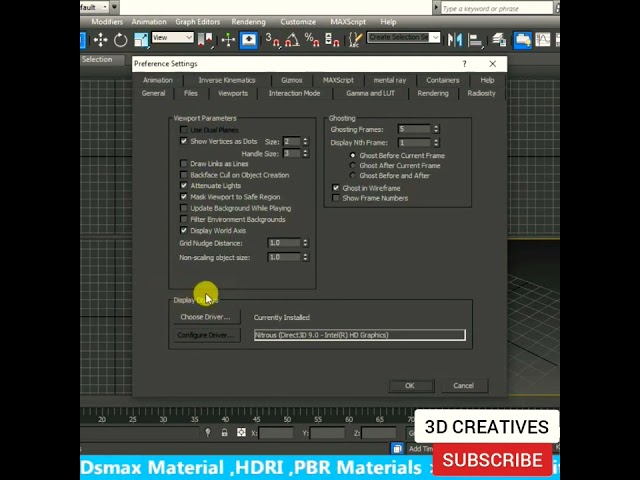Toggle the Percent Snap icon
This screenshot has width=640, height=480.
(x=312, y=40)
